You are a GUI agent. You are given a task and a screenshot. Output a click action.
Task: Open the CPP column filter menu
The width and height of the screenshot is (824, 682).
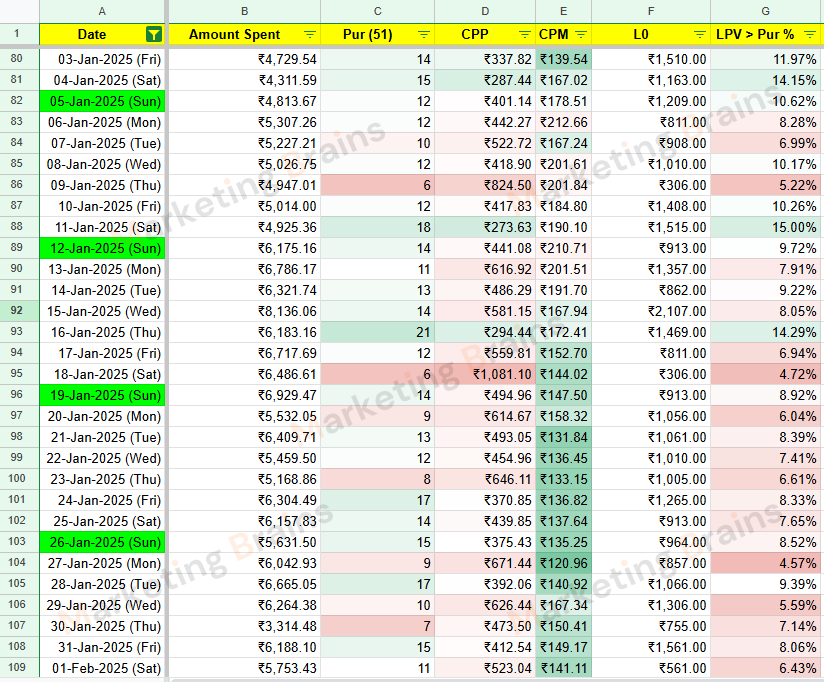click(x=524, y=35)
